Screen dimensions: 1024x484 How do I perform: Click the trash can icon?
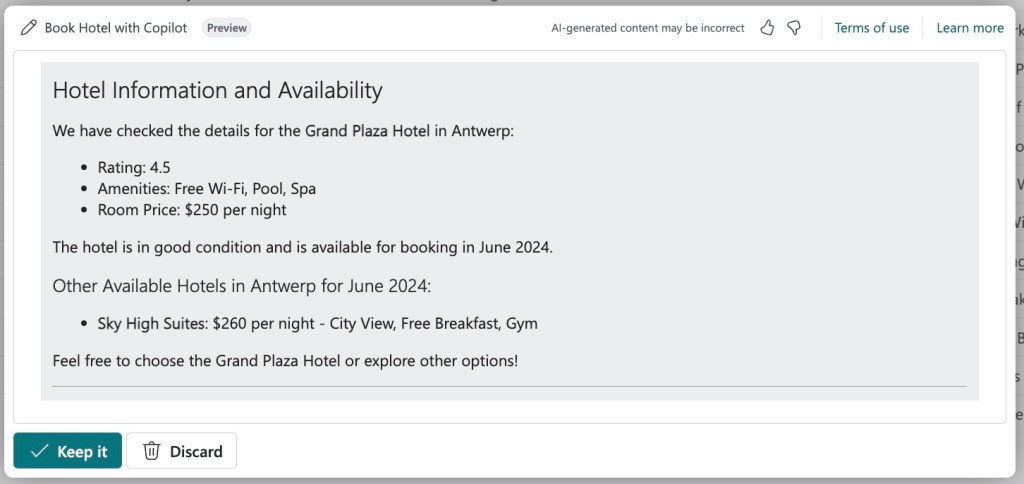[152, 451]
